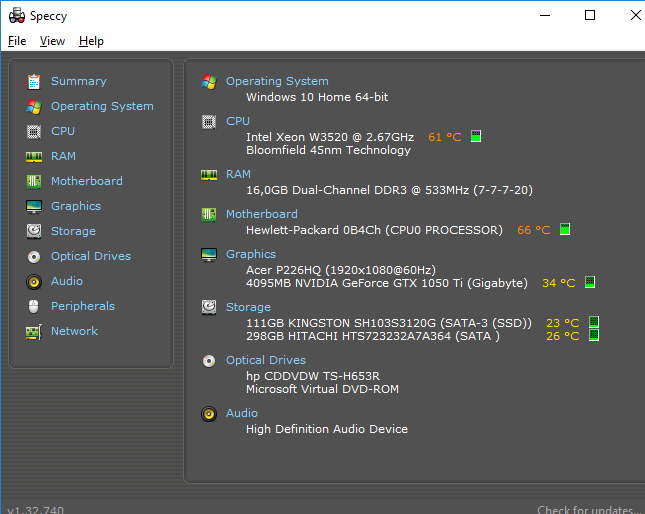645x514 pixels.
Task: Click the Motherboard icon in sidebar
Action: [34, 181]
